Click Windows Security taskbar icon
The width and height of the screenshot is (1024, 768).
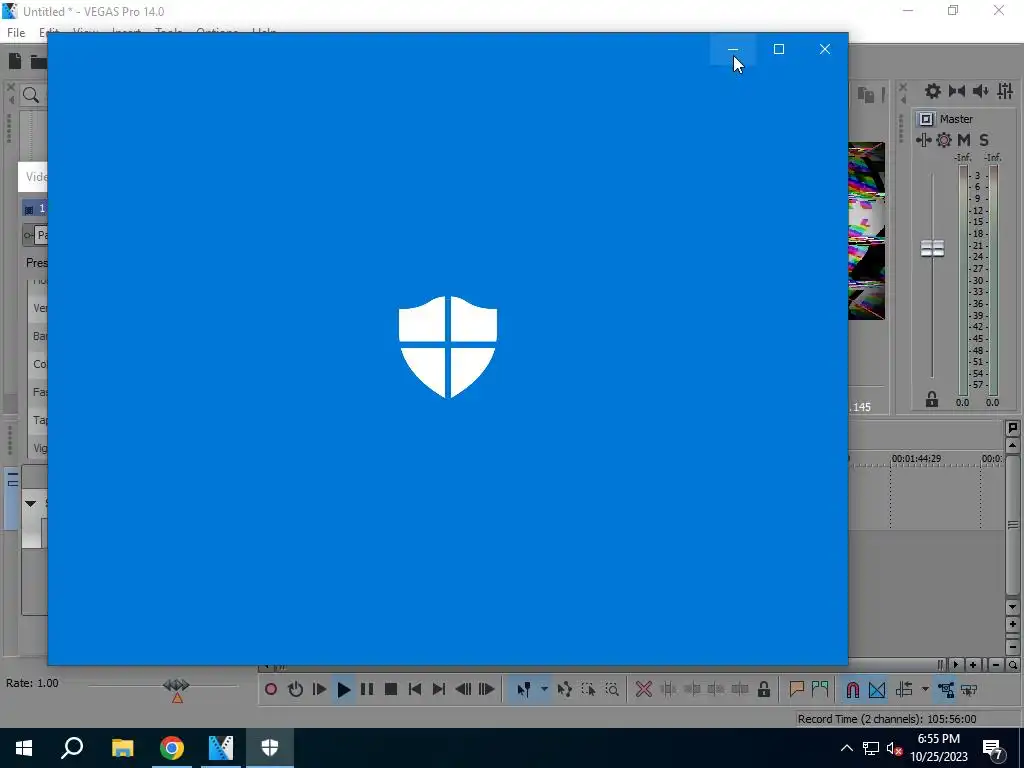point(270,748)
